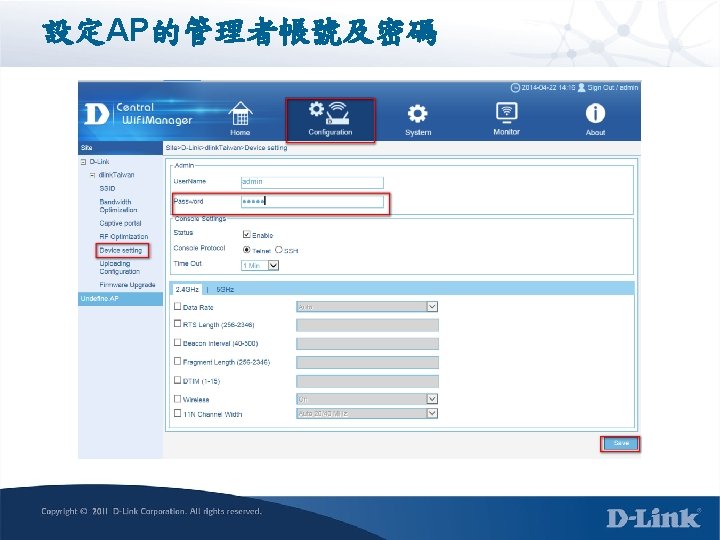
Task: Collapse the D-Link tree node
Action: coord(84,162)
